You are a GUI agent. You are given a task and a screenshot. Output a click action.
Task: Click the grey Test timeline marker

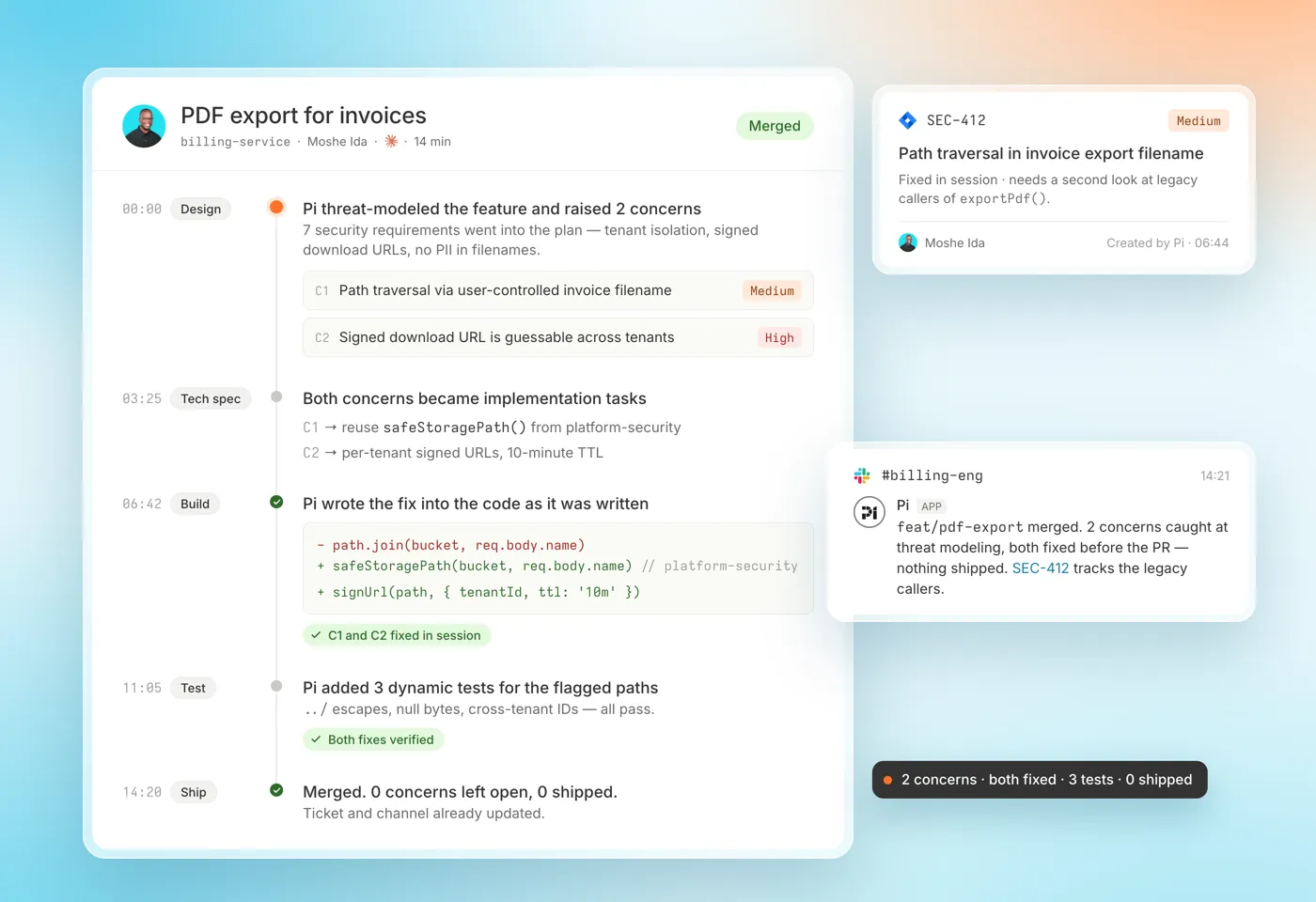point(276,686)
